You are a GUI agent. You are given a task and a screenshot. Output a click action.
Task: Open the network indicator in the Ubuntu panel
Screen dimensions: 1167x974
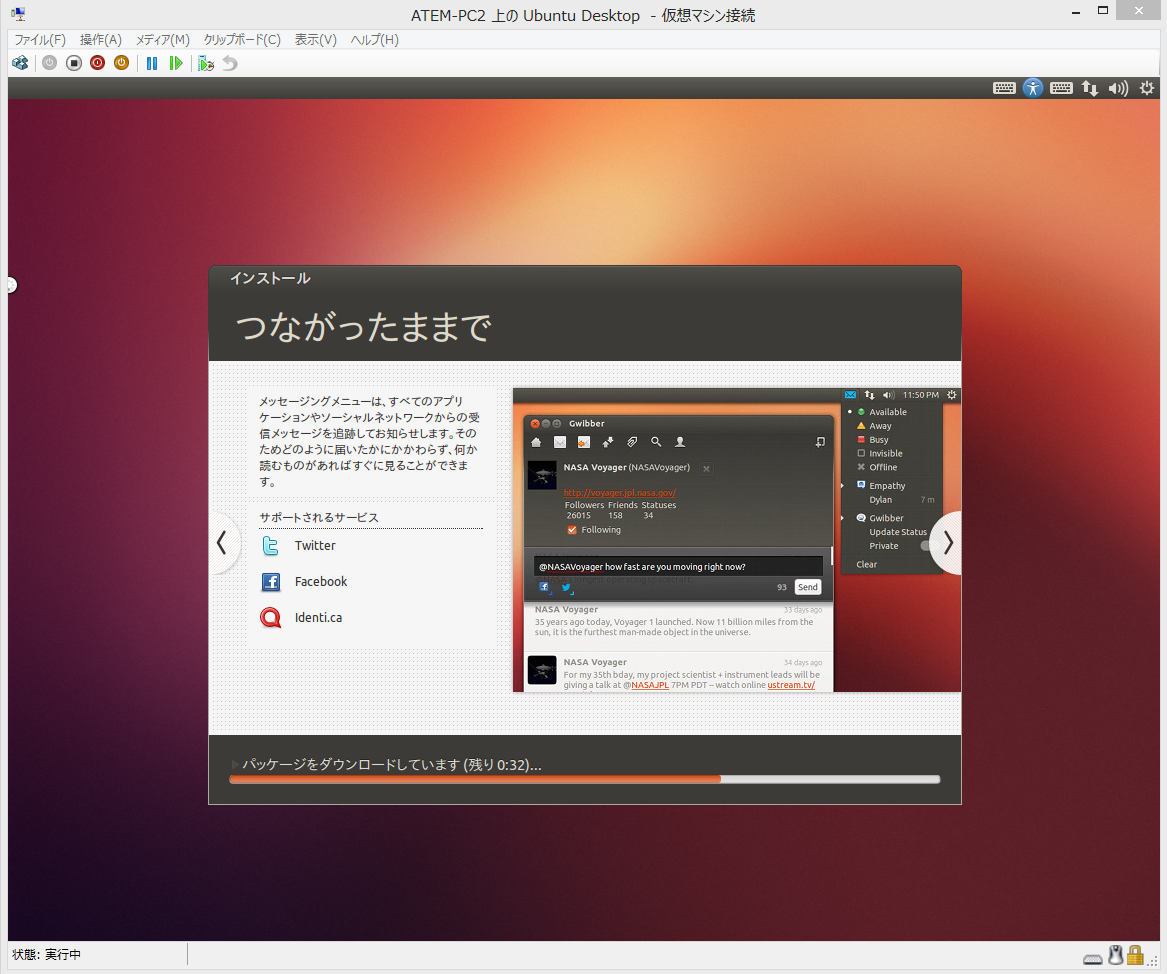click(x=1090, y=88)
